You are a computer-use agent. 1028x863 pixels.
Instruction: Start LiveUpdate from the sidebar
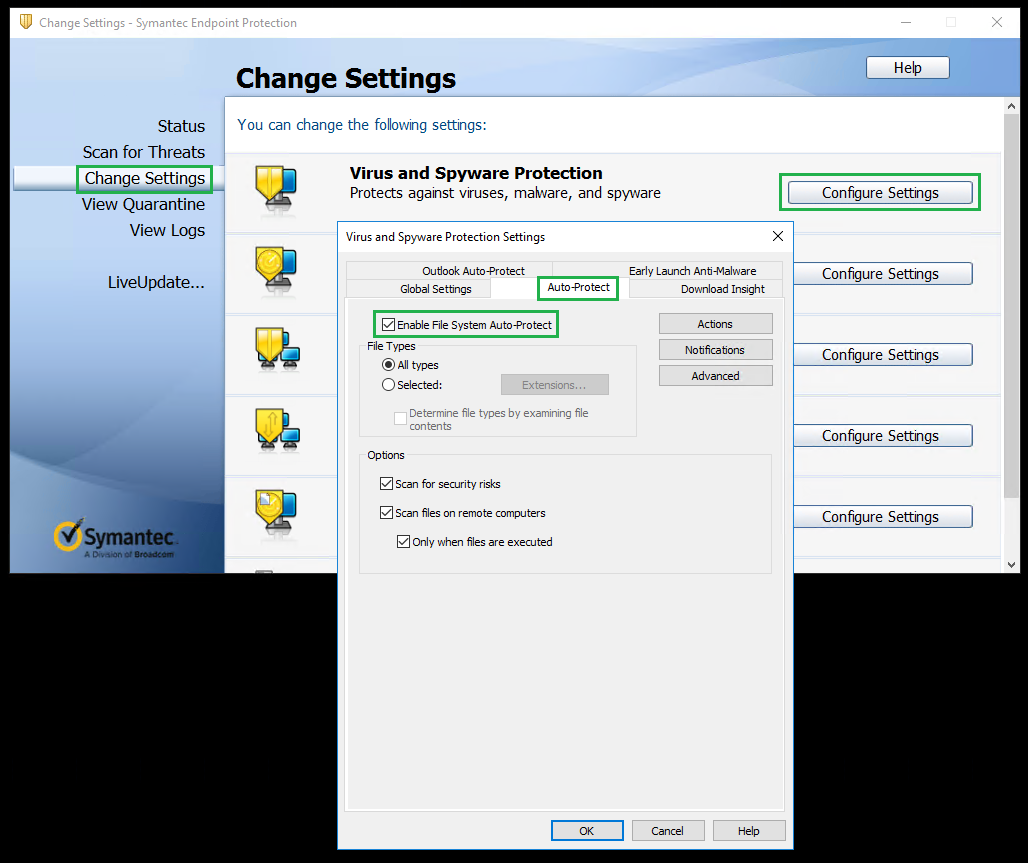pyautogui.click(x=156, y=282)
